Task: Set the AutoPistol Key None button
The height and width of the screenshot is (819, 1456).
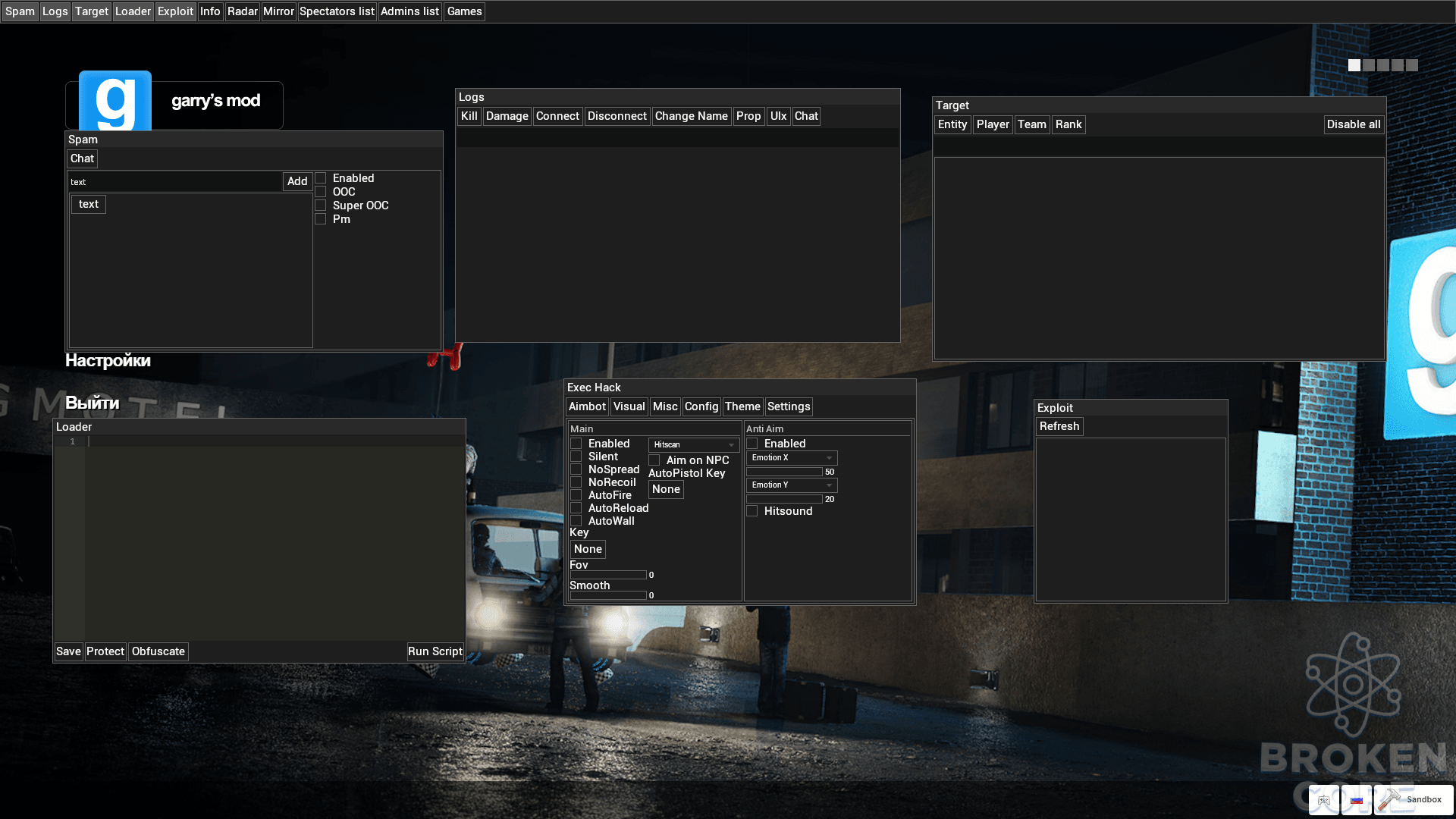Action: (x=666, y=489)
